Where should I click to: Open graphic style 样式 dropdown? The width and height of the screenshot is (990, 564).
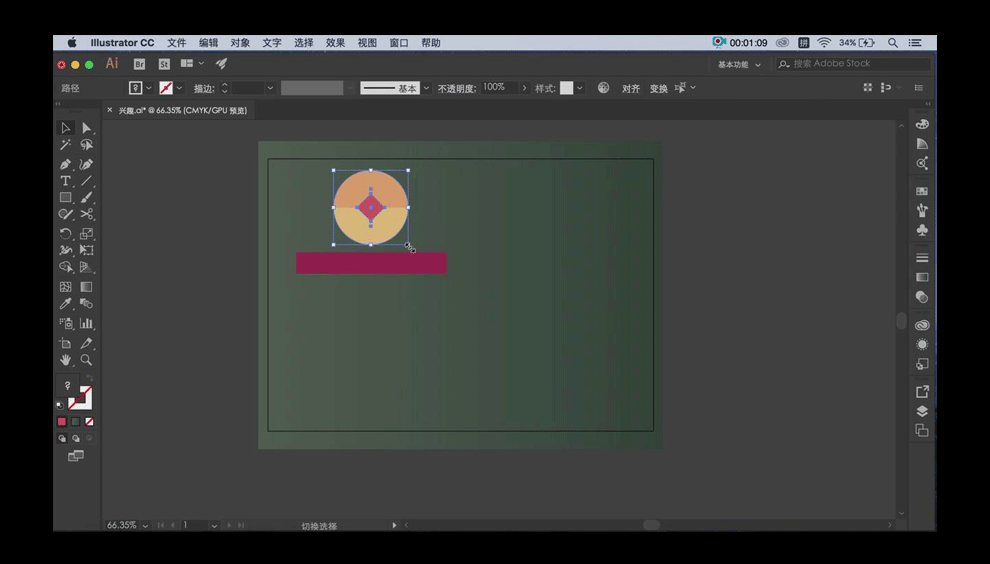pos(580,88)
